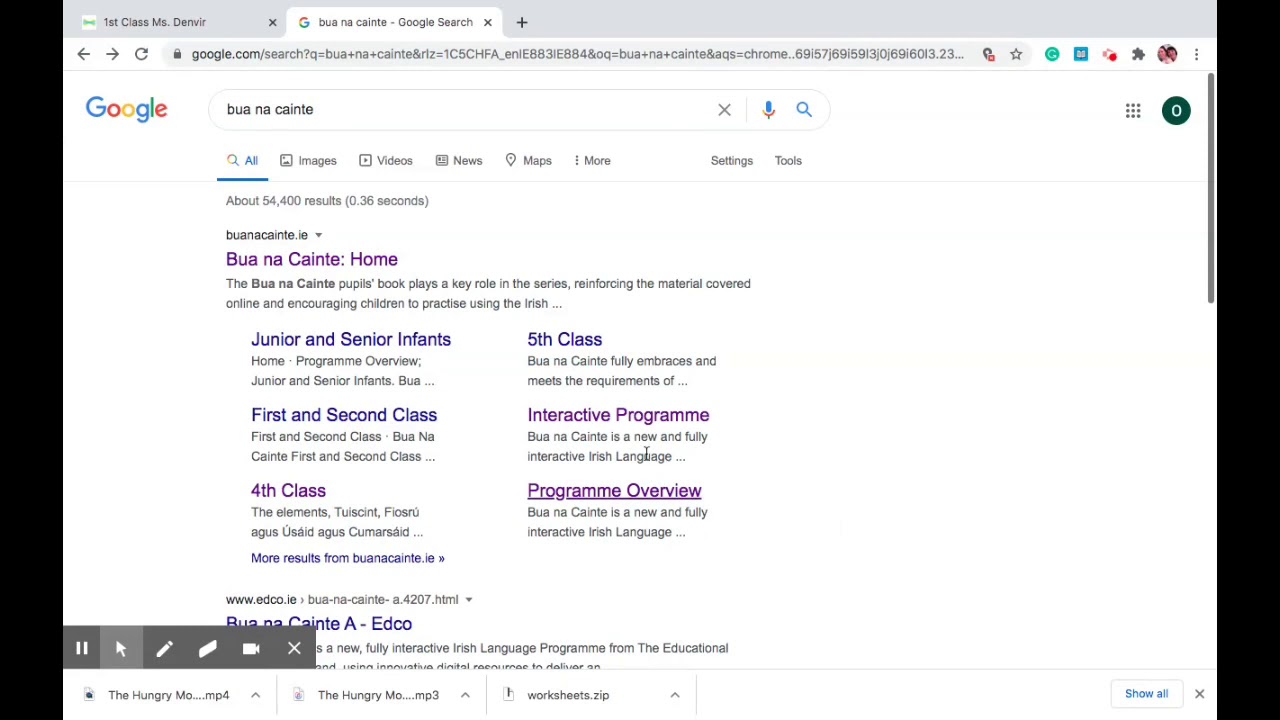The height and width of the screenshot is (720, 1280).
Task: Click More results from buanacainte.ie
Action: (x=348, y=558)
